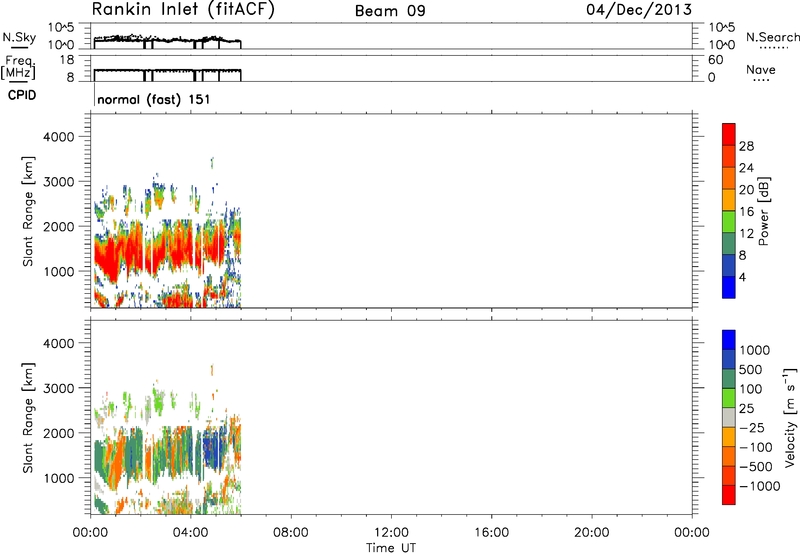Click the '4000' tick on Power panel axis
Image resolution: width=800 pixels, height=554 pixels.
[x=59, y=137]
